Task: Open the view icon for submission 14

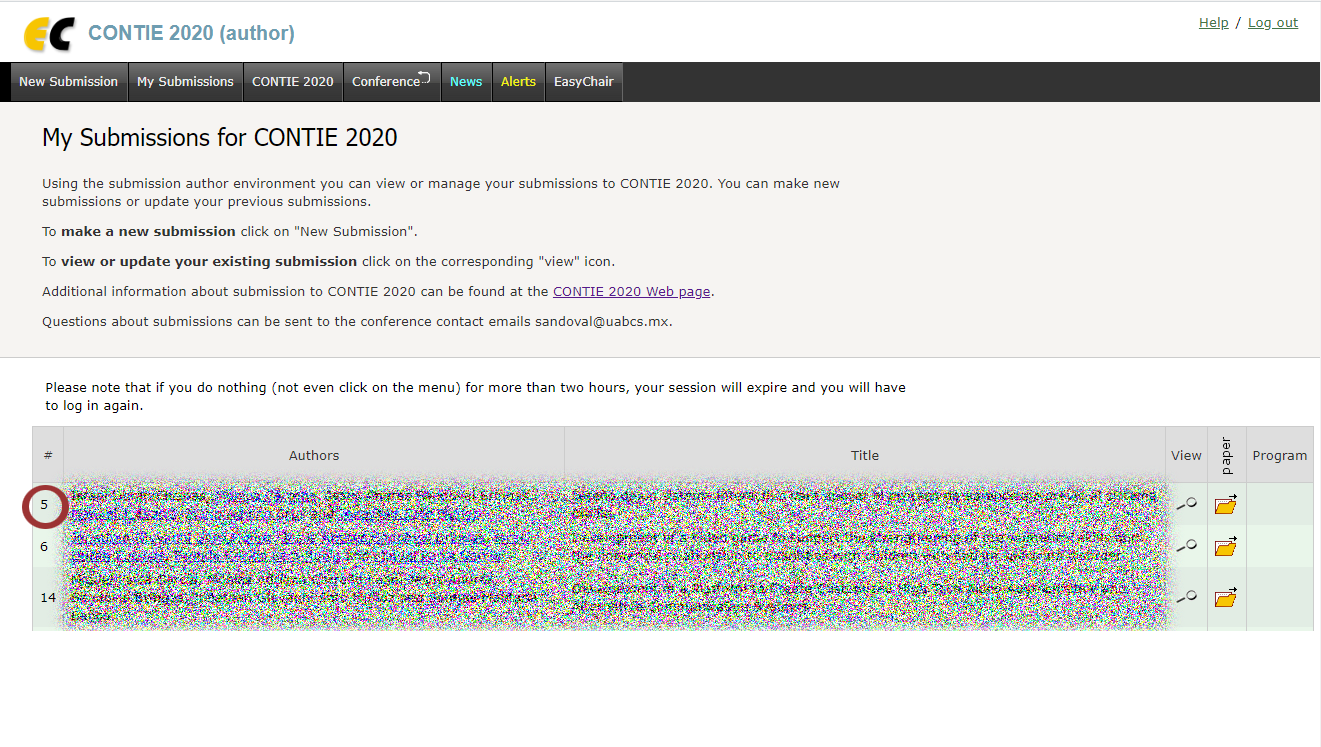Action: pos(1186,597)
